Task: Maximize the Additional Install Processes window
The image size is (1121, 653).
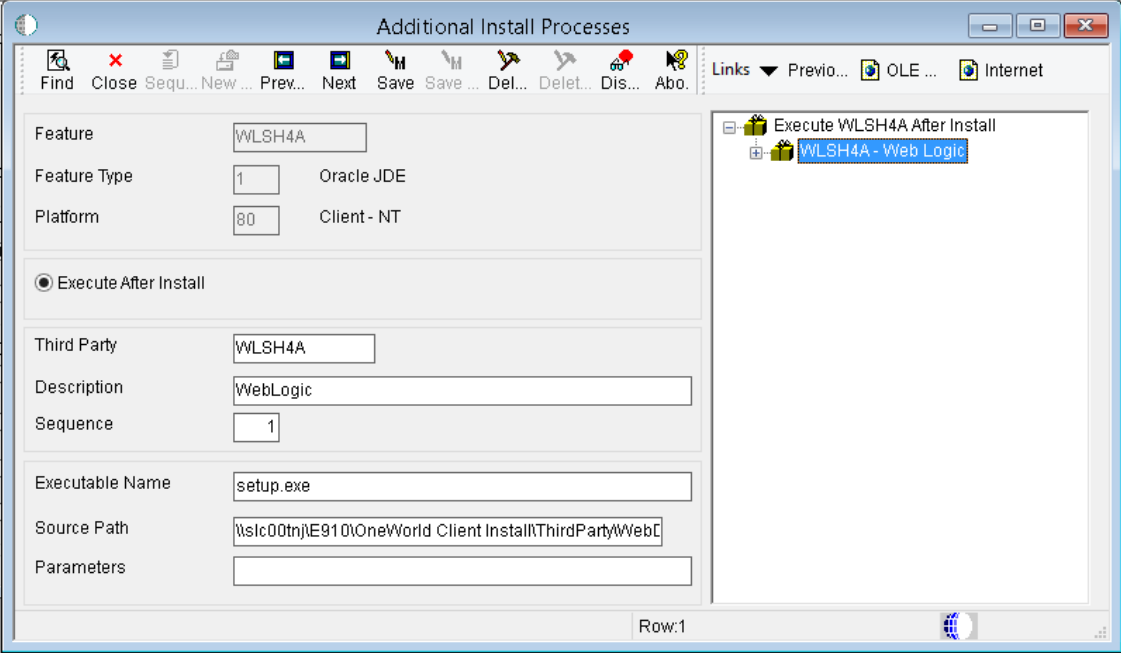Action: coord(1037,26)
